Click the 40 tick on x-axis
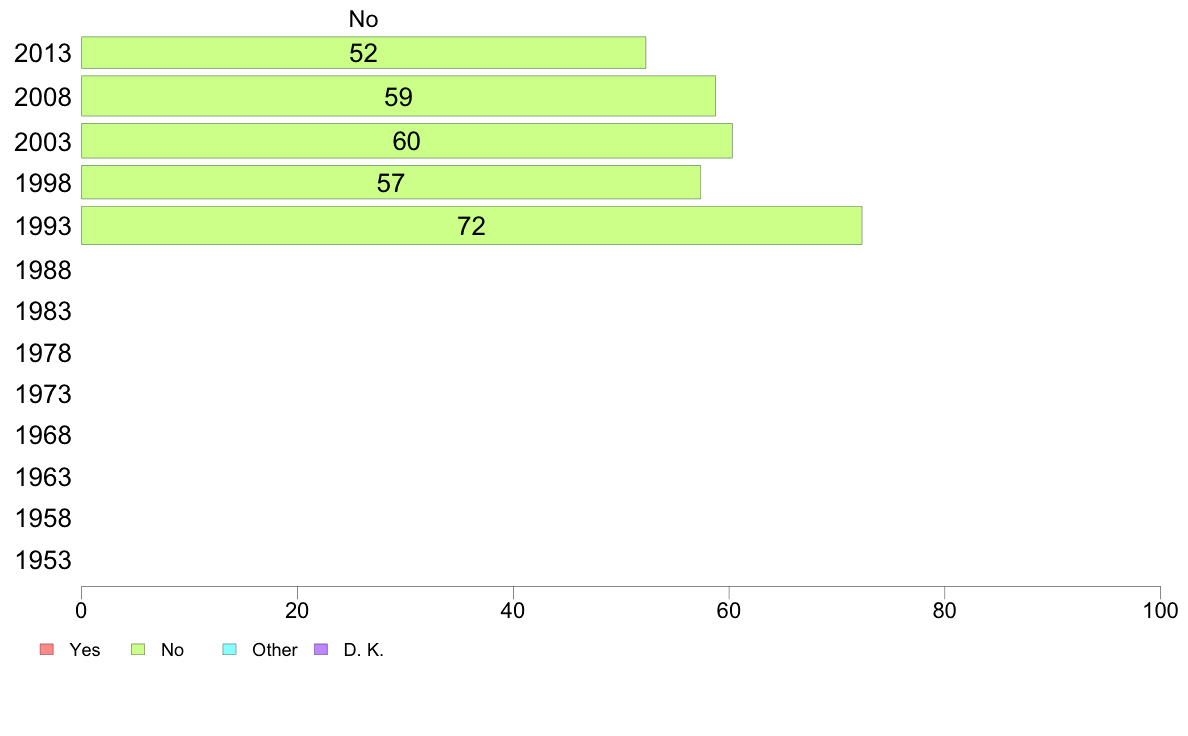Viewport: 1188px width, 736px height. [x=513, y=610]
